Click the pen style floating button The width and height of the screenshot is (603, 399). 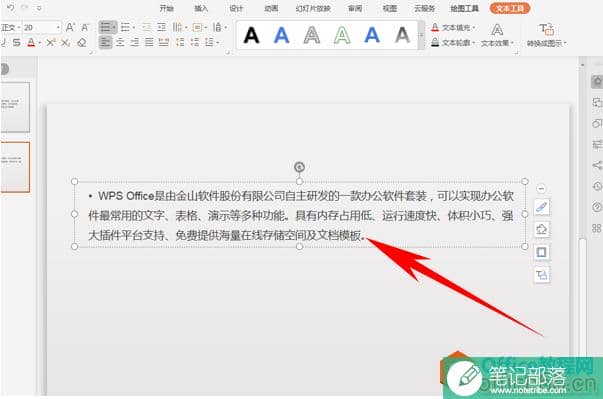[x=541, y=208]
